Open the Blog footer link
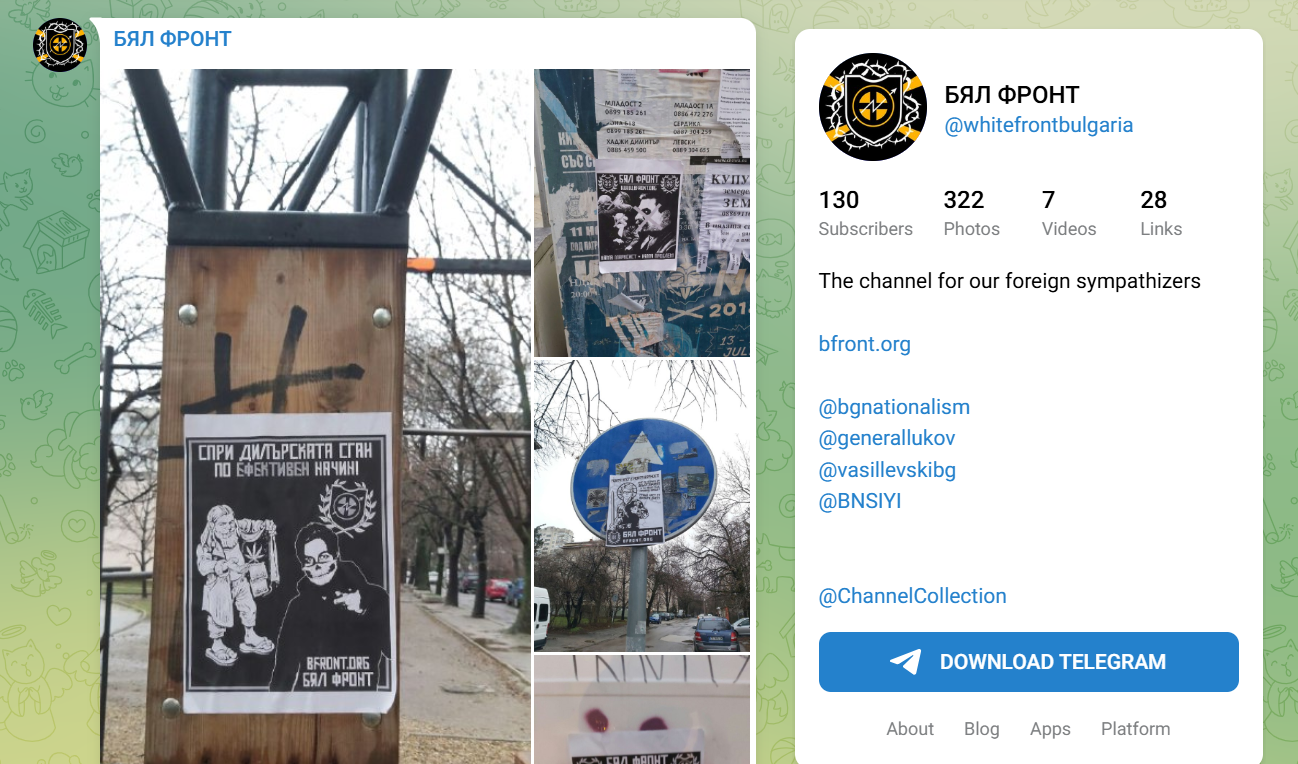 point(982,729)
